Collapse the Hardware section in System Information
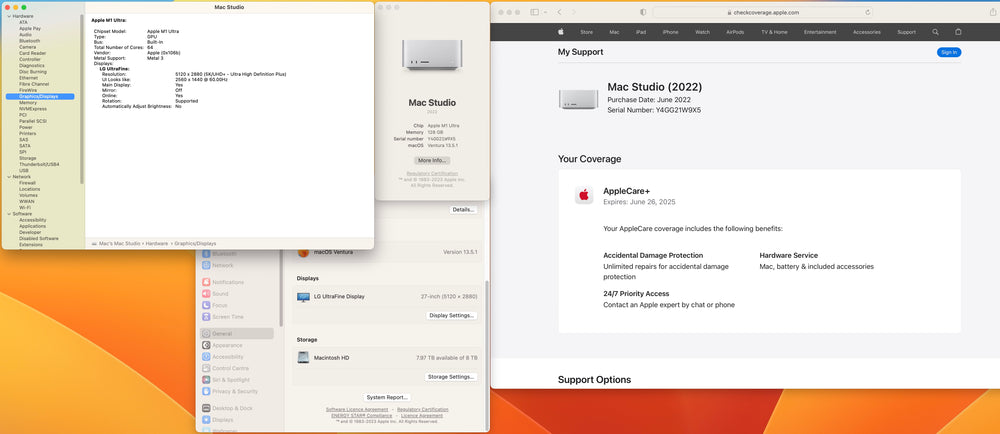This screenshot has width=1000, height=434. (x=9, y=16)
